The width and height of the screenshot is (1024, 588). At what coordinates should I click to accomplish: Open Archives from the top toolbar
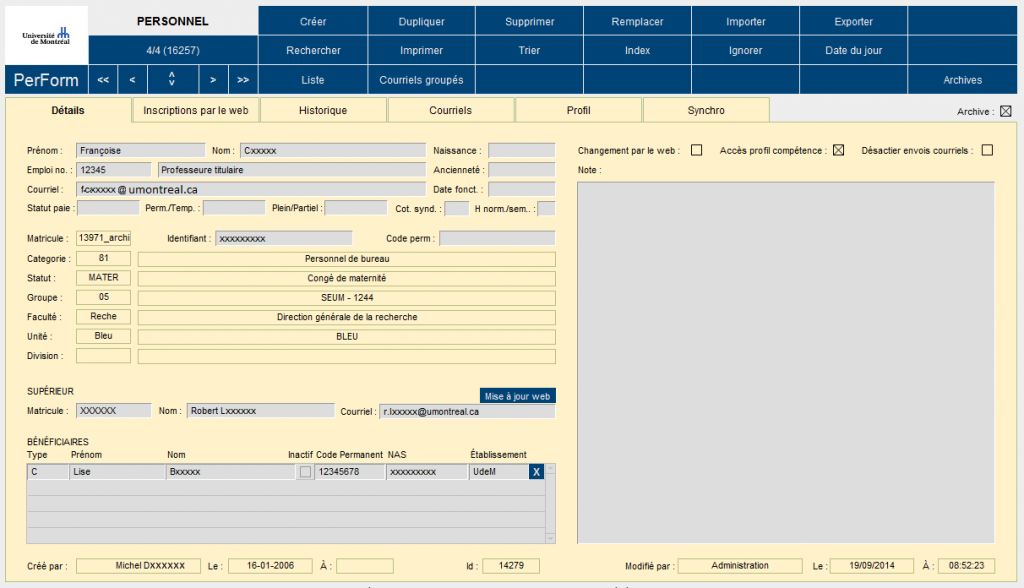coord(962,80)
